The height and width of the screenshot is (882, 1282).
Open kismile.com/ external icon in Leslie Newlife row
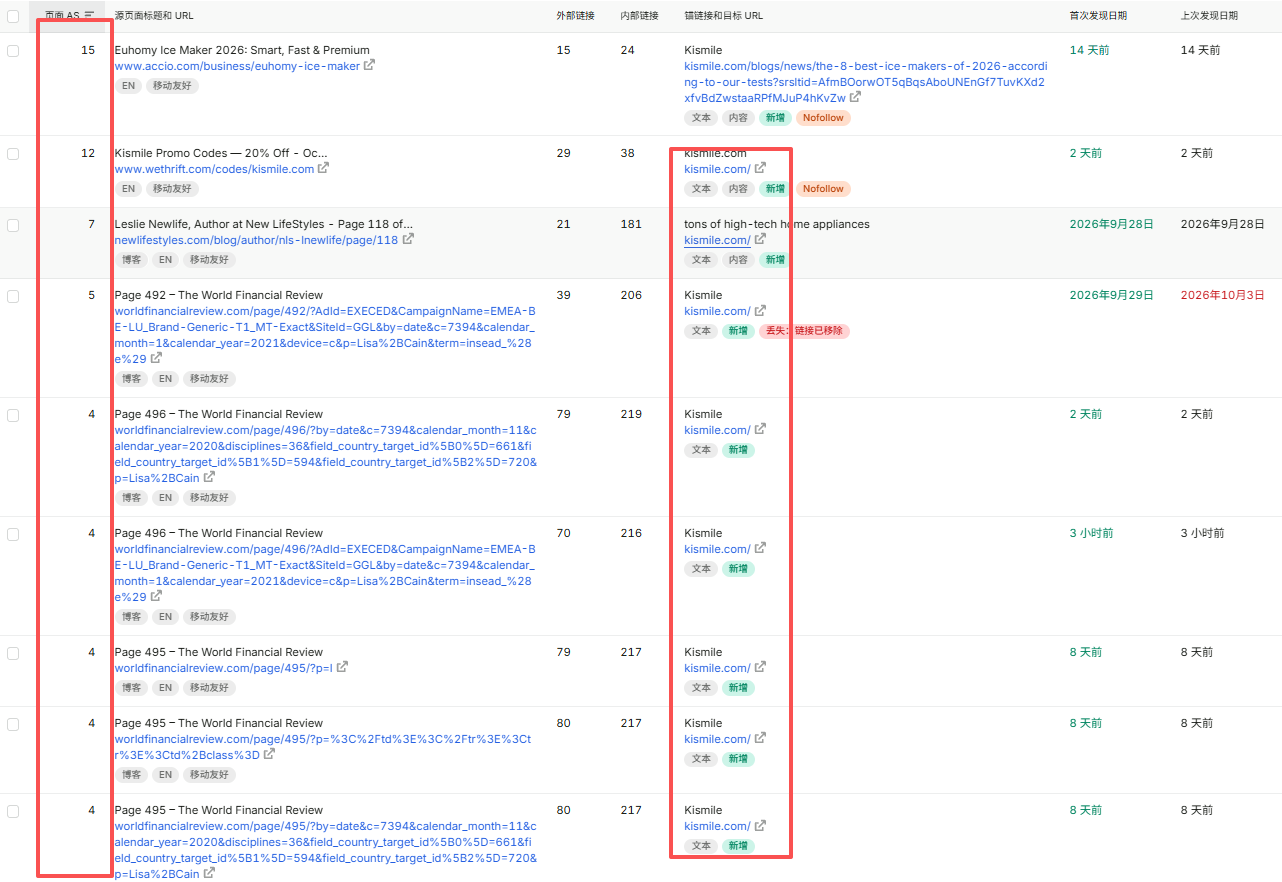760,239
